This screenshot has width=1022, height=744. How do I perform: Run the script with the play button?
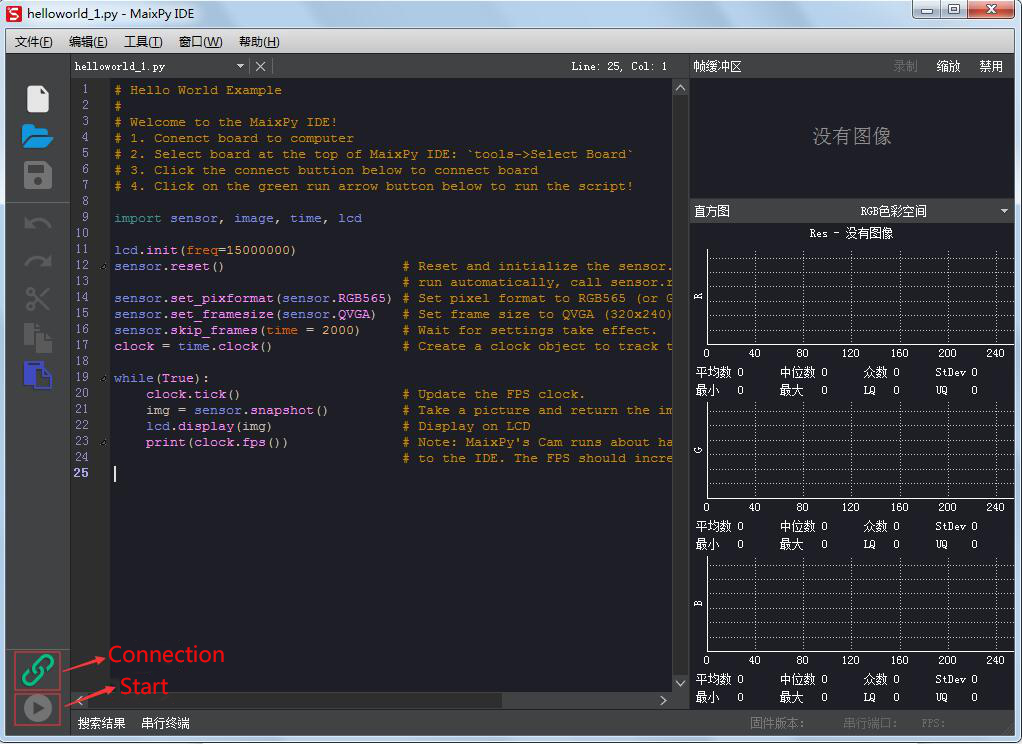pyautogui.click(x=38, y=708)
